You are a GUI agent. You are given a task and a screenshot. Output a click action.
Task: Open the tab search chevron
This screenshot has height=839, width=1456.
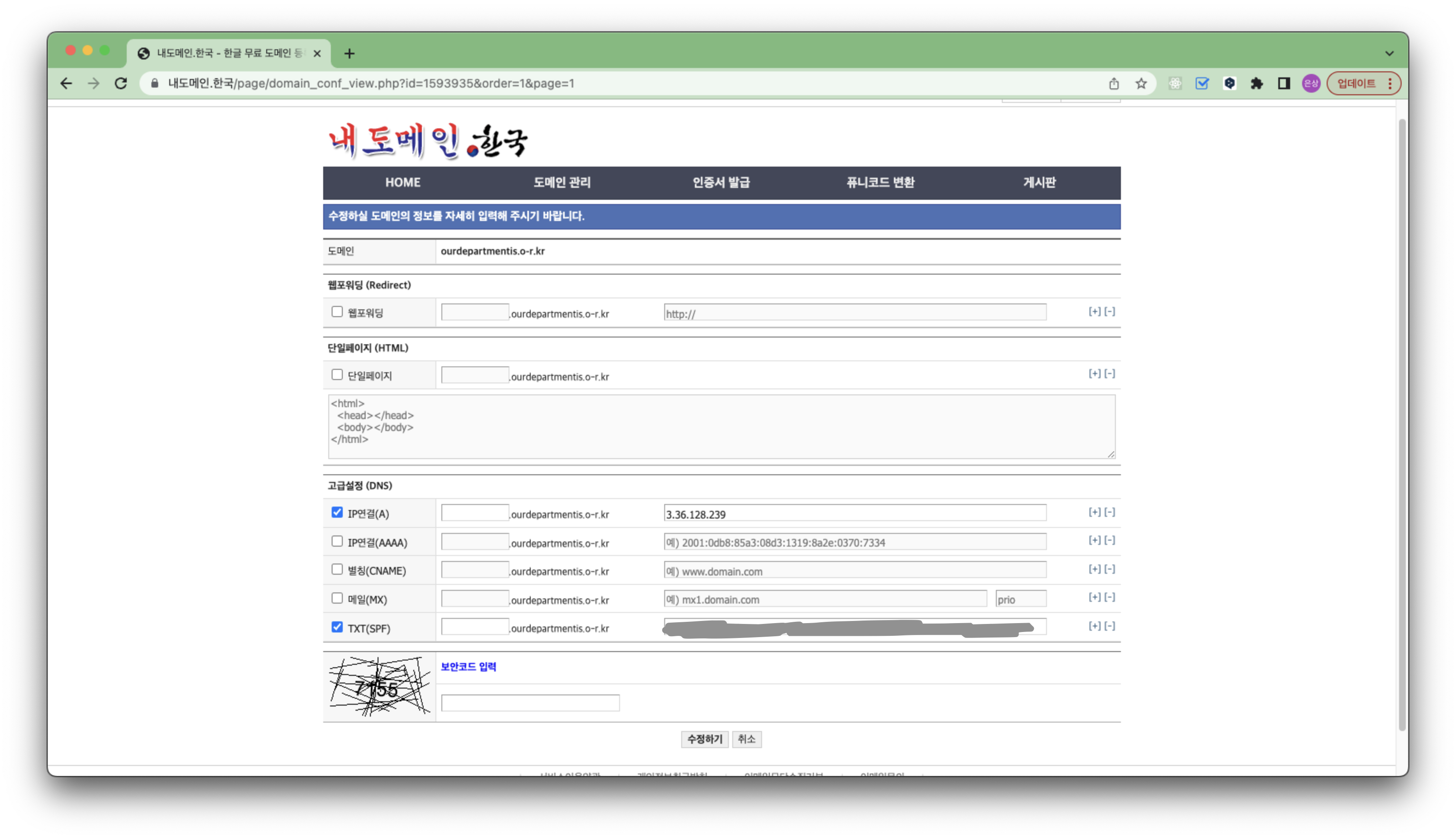click(1389, 54)
